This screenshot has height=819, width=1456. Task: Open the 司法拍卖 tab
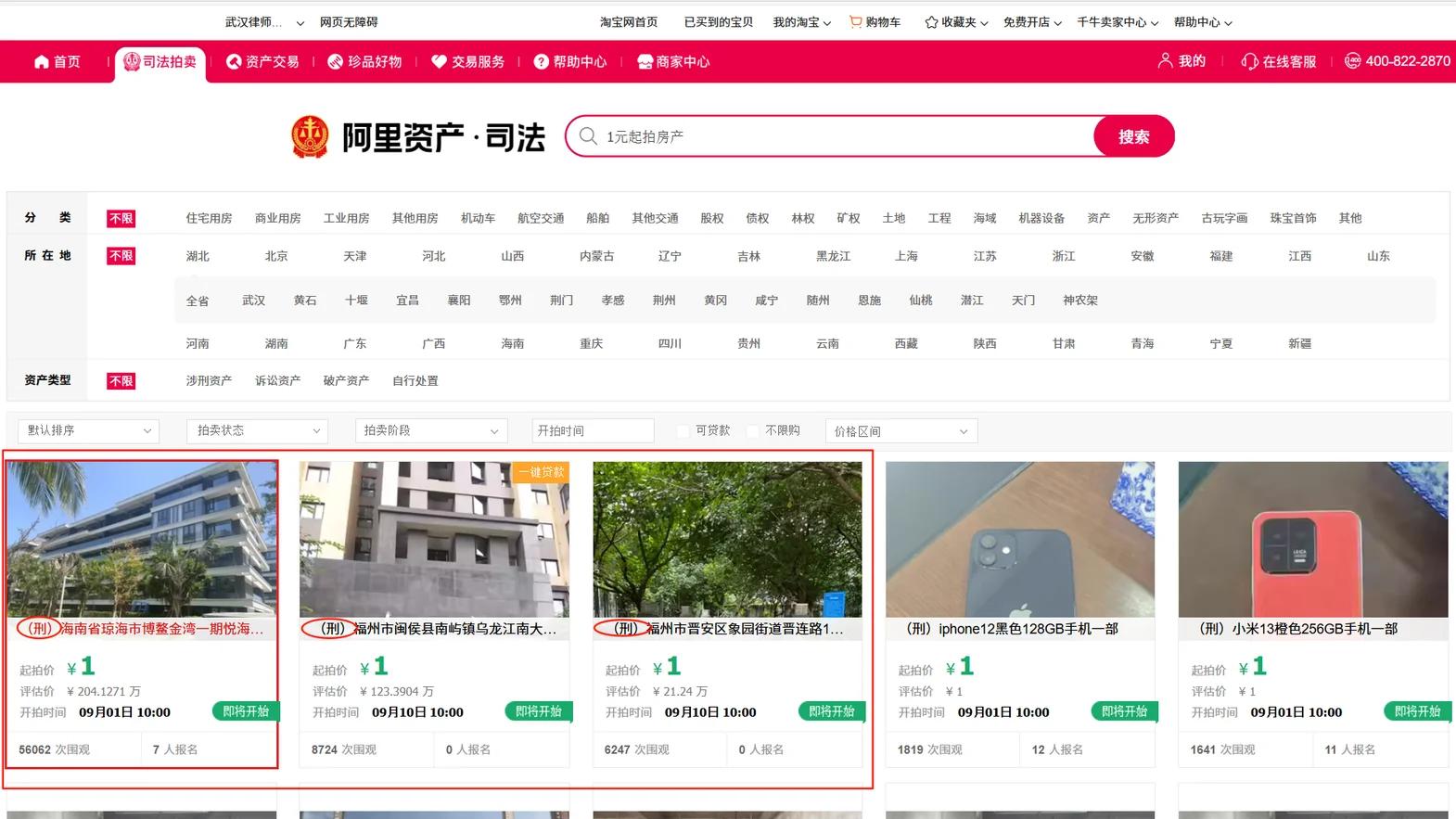tap(160, 61)
